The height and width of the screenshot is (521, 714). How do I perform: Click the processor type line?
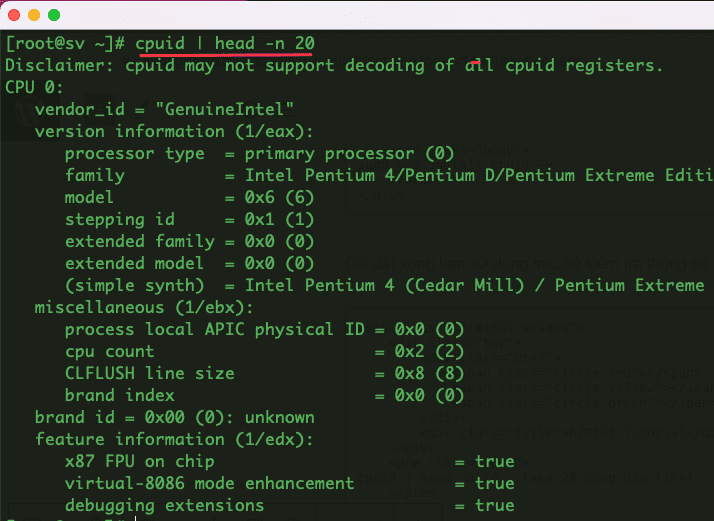click(x=259, y=154)
